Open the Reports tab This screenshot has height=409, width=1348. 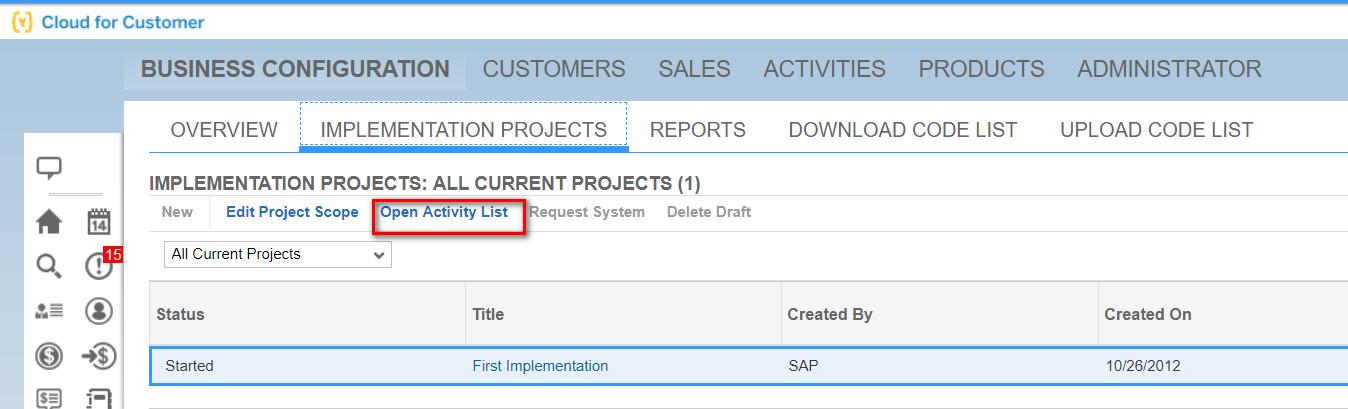pos(697,130)
